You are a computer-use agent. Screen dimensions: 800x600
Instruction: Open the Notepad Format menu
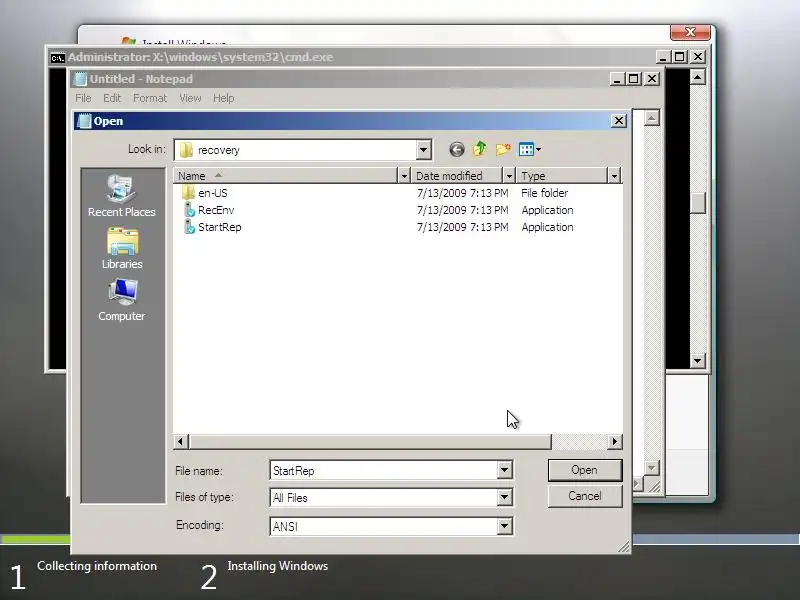[150, 98]
